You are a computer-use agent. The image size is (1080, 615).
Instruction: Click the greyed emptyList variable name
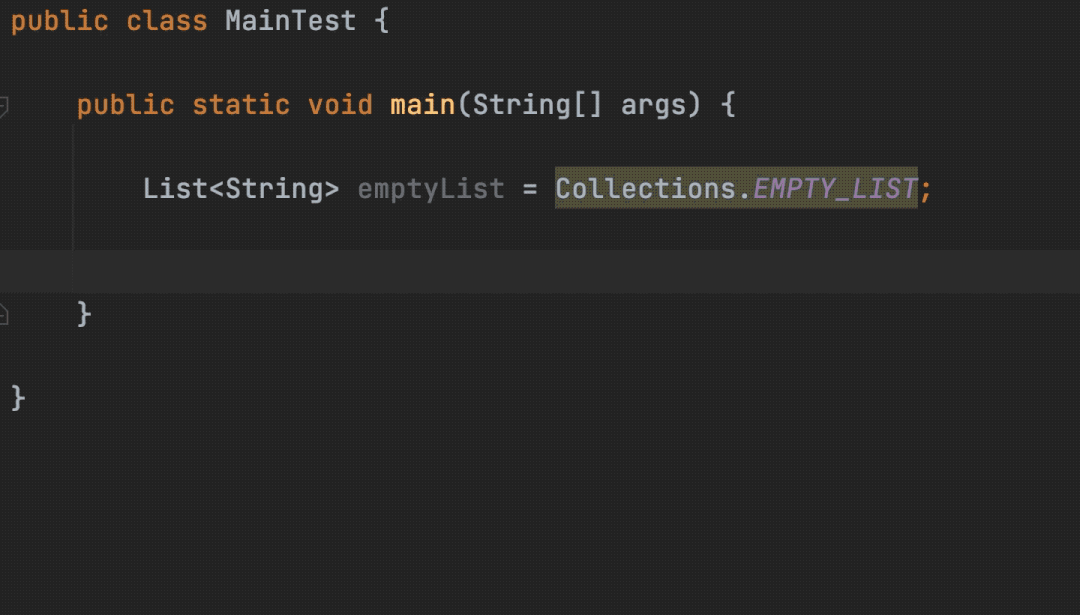coord(431,189)
